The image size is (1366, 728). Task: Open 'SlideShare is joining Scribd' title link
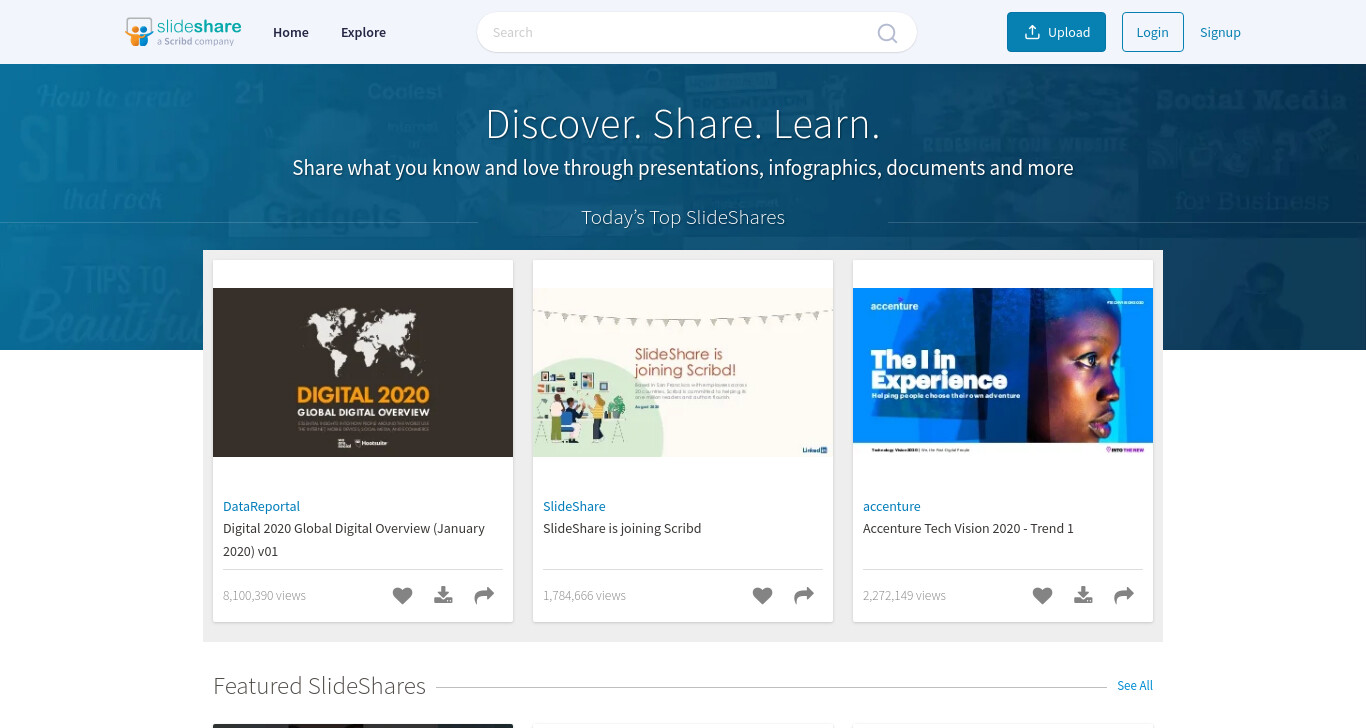click(622, 528)
